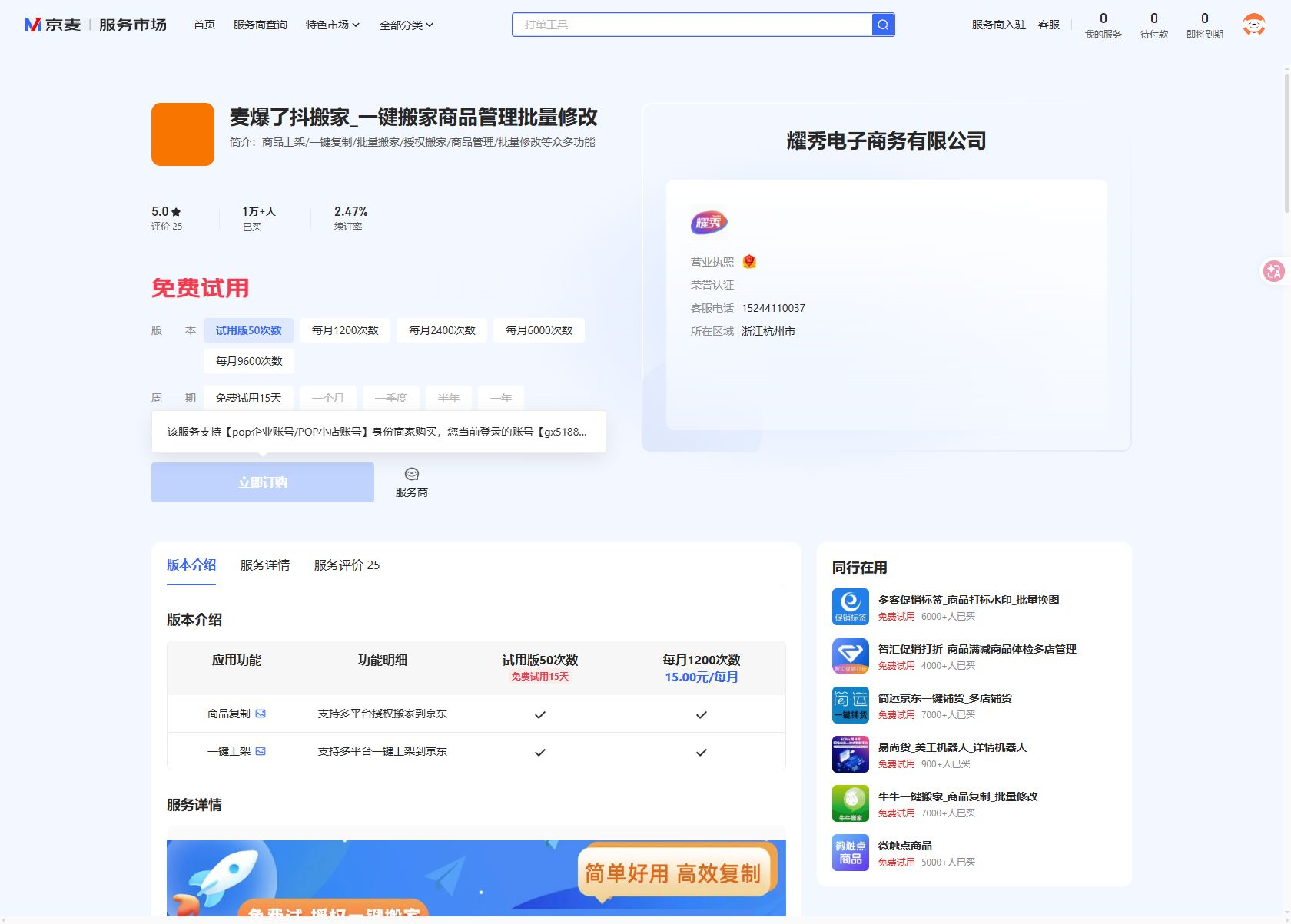This screenshot has width=1291, height=924.
Task: Click the page vertical scrollbar
Action: (x=1287, y=142)
